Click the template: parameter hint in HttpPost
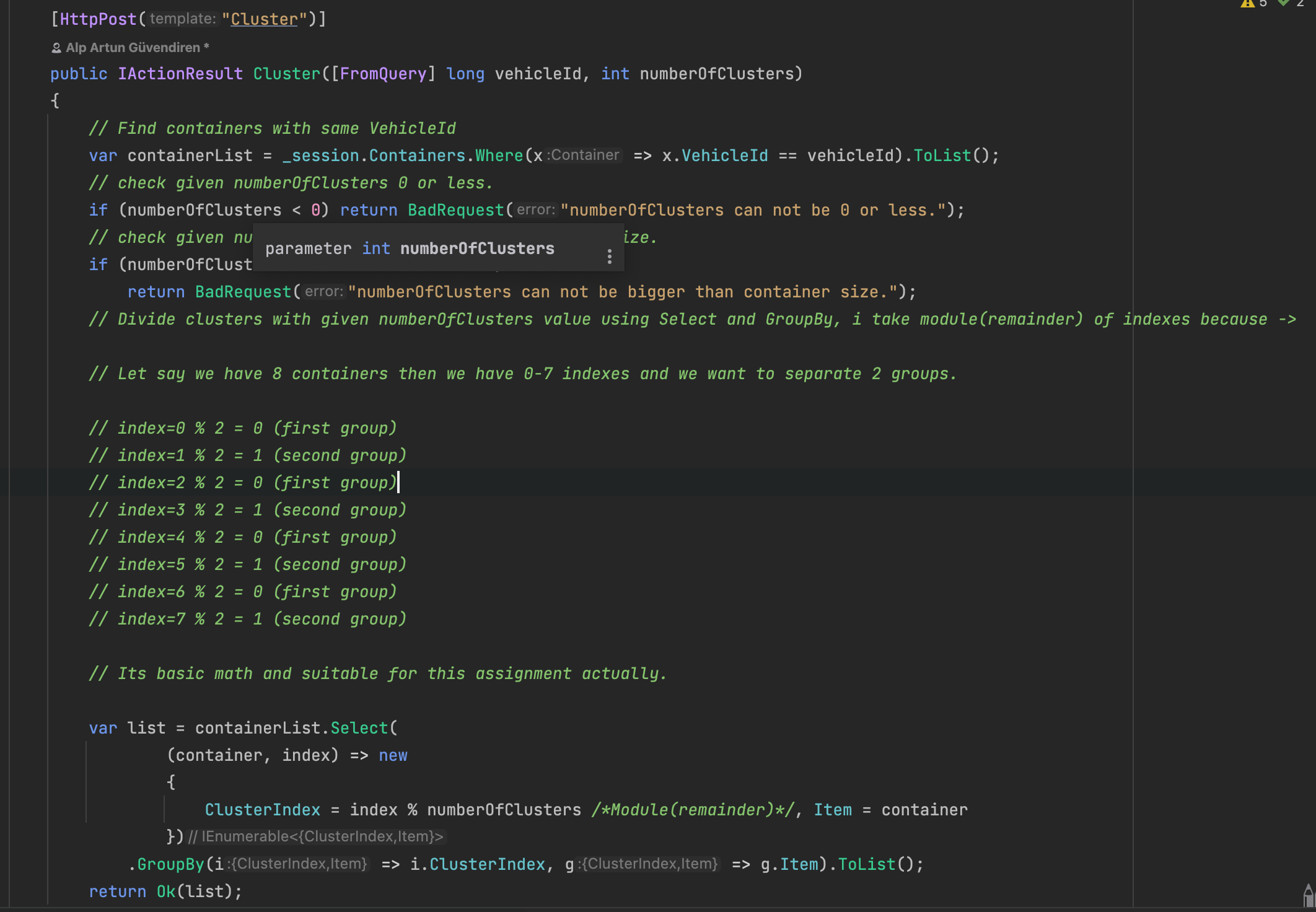The image size is (1316, 912). coord(183,19)
